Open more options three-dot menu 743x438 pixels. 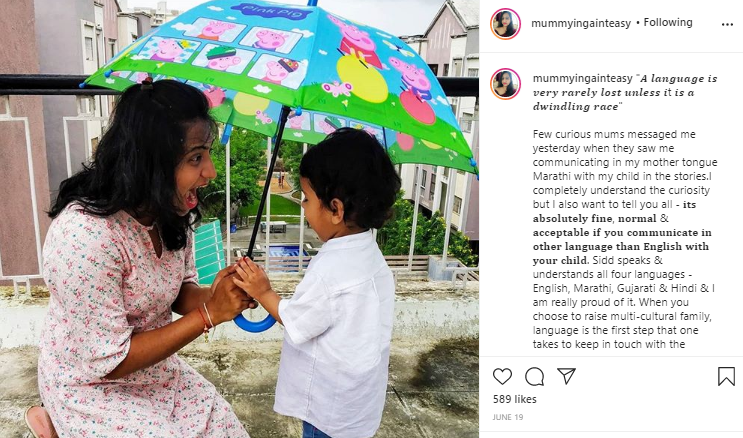(x=727, y=25)
